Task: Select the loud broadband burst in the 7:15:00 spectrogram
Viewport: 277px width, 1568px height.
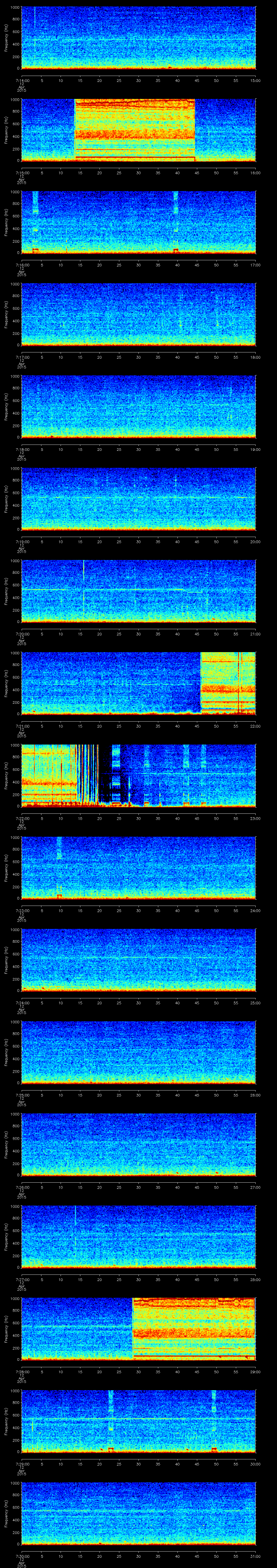Action: pos(134,130)
